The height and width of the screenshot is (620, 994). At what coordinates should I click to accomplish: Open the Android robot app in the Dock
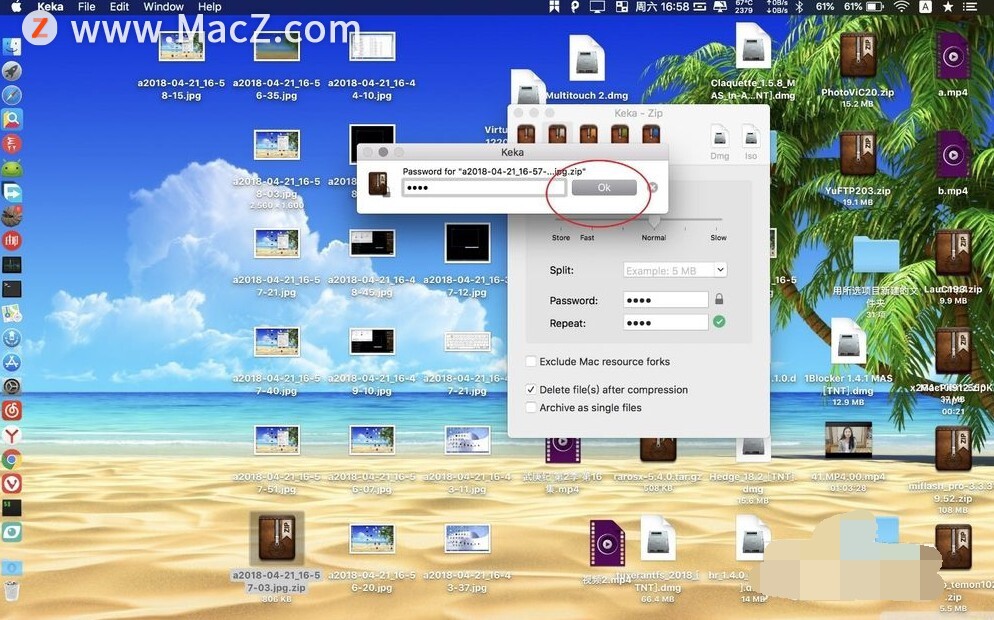click(12, 168)
